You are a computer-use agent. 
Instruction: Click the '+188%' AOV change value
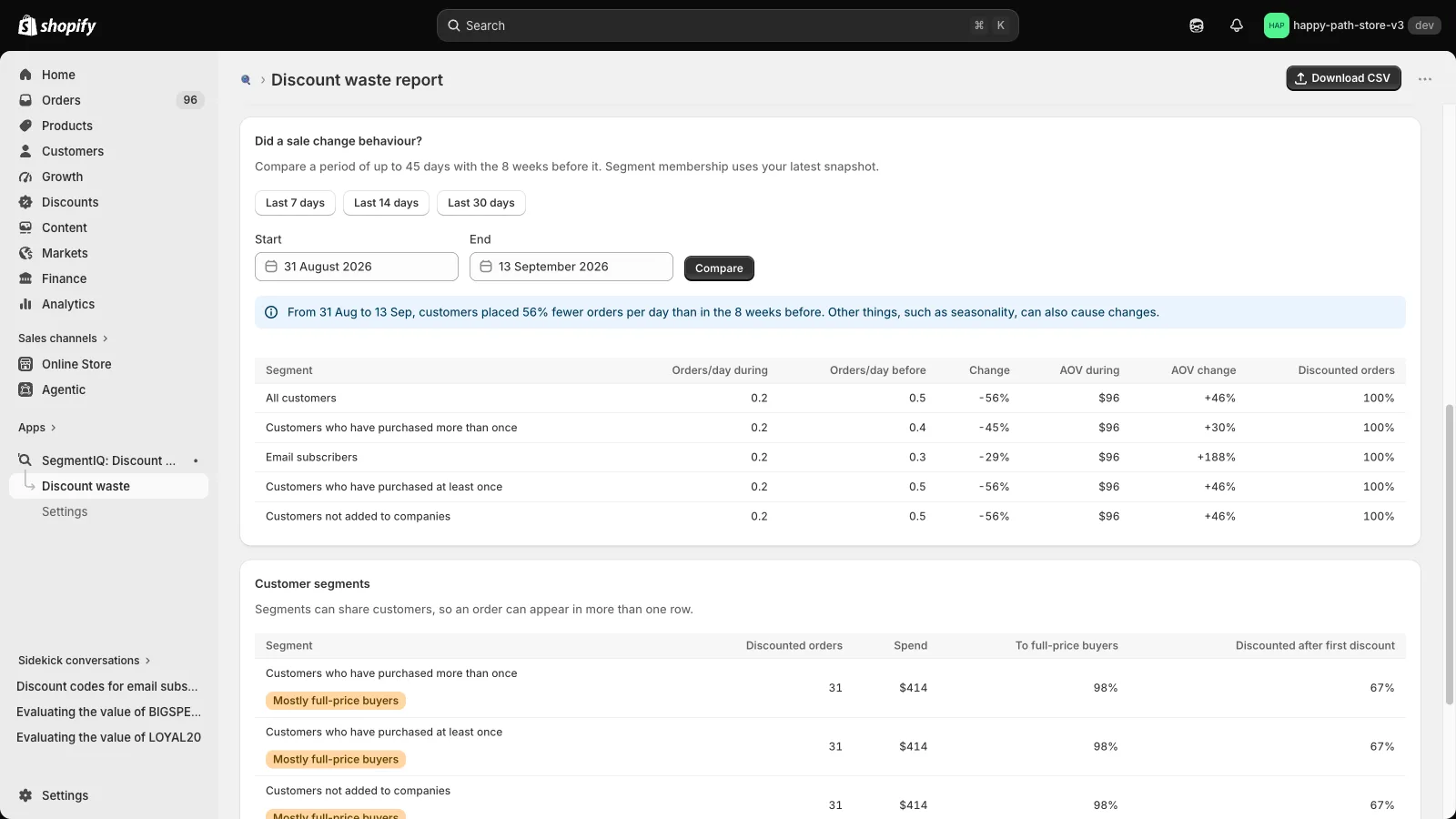tap(1217, 458)
